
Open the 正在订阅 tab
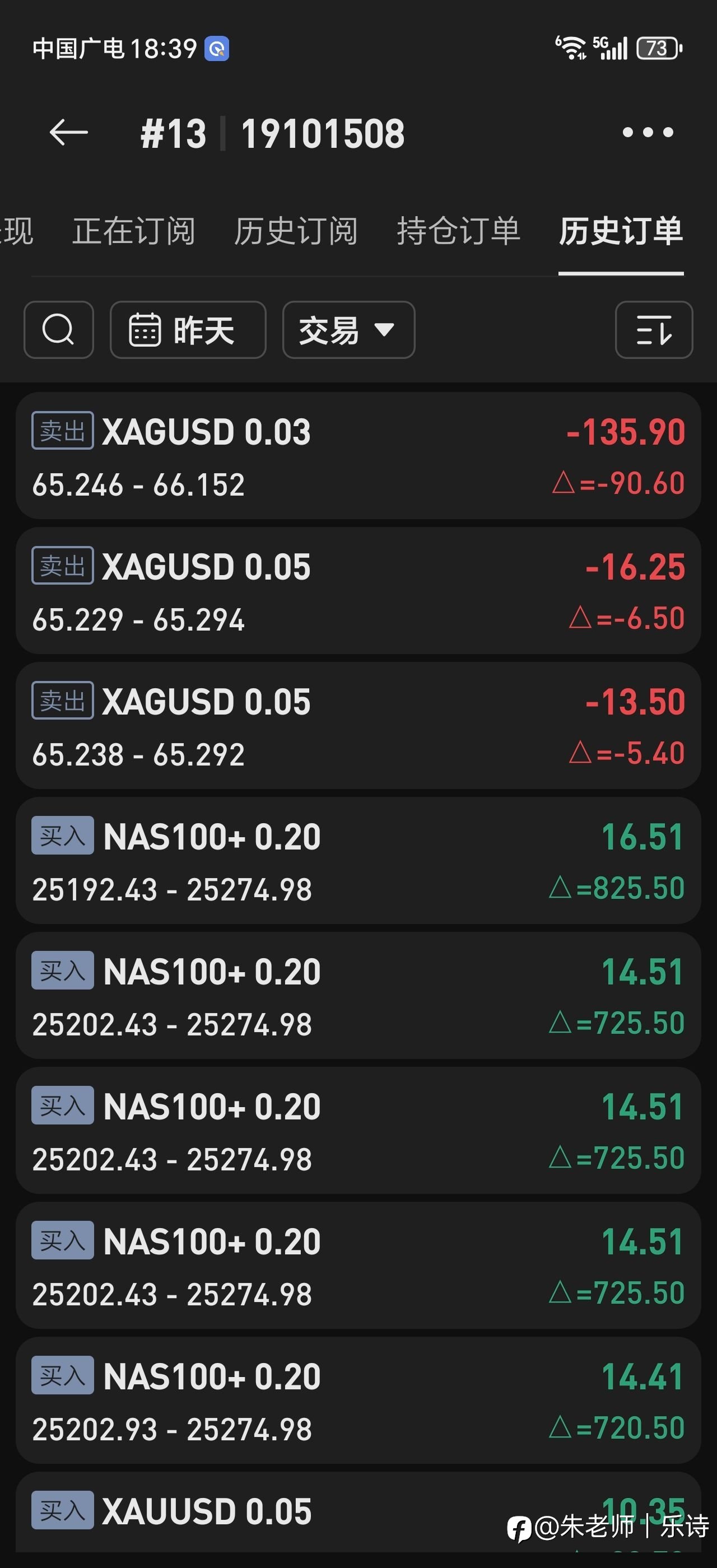(x=134, y=231)
